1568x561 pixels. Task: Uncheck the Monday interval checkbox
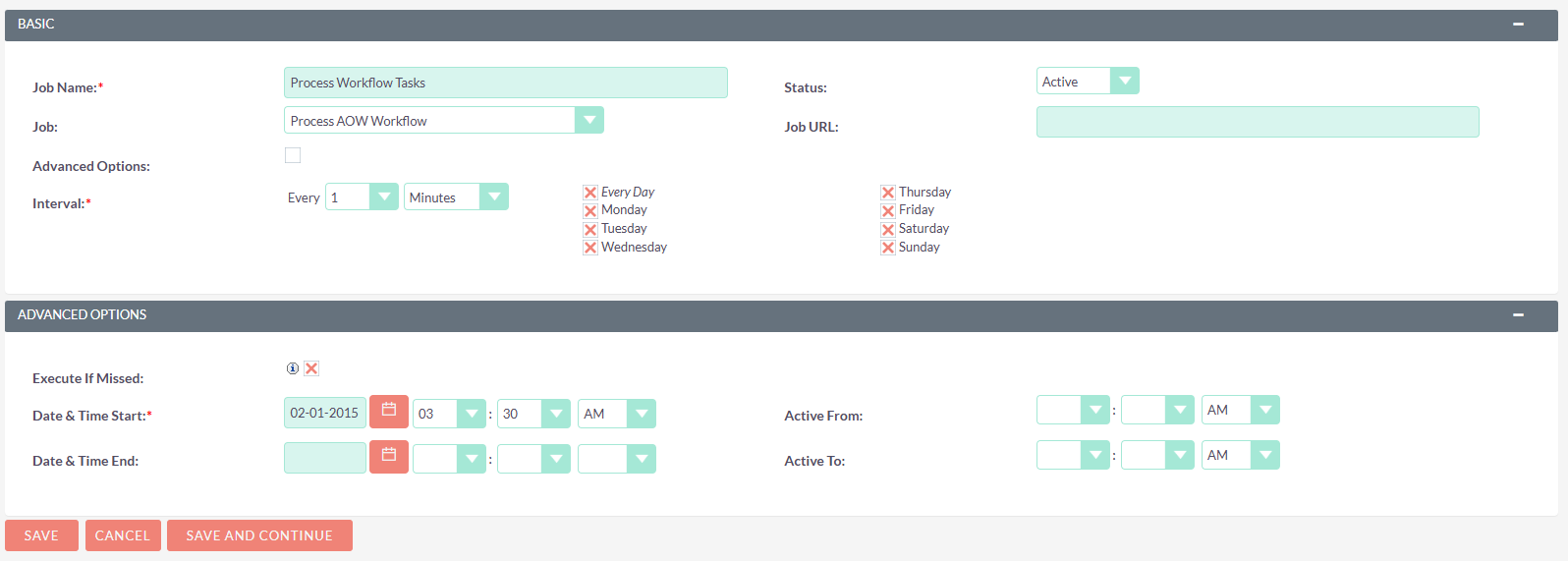pyautogui.click(x=590, y=210)
